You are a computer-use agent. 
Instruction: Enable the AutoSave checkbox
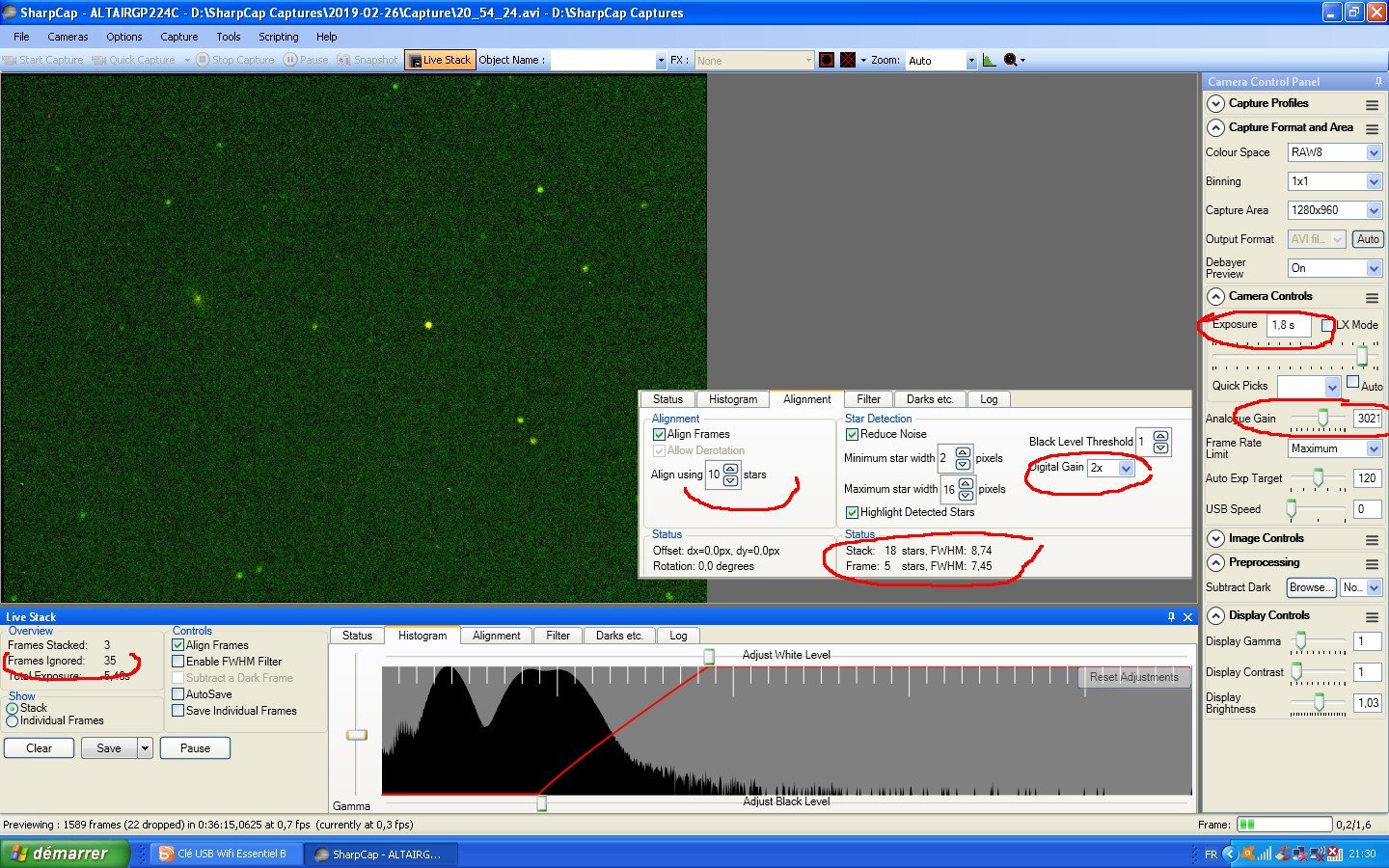(178, 694)
